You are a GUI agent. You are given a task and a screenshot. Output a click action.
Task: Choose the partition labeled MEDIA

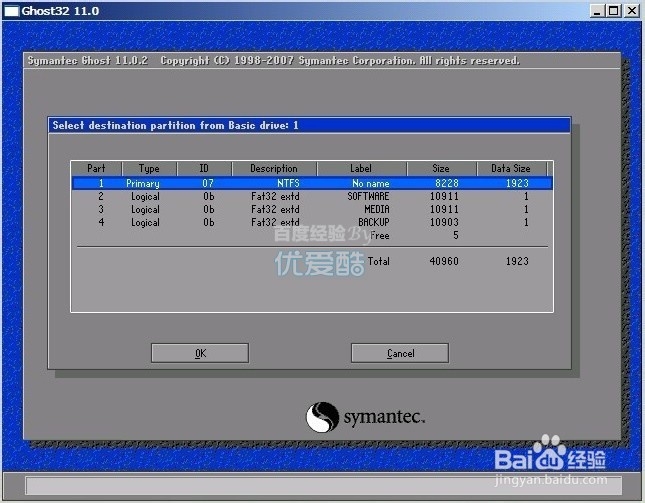pyautogui.click(x=312, y=209)
